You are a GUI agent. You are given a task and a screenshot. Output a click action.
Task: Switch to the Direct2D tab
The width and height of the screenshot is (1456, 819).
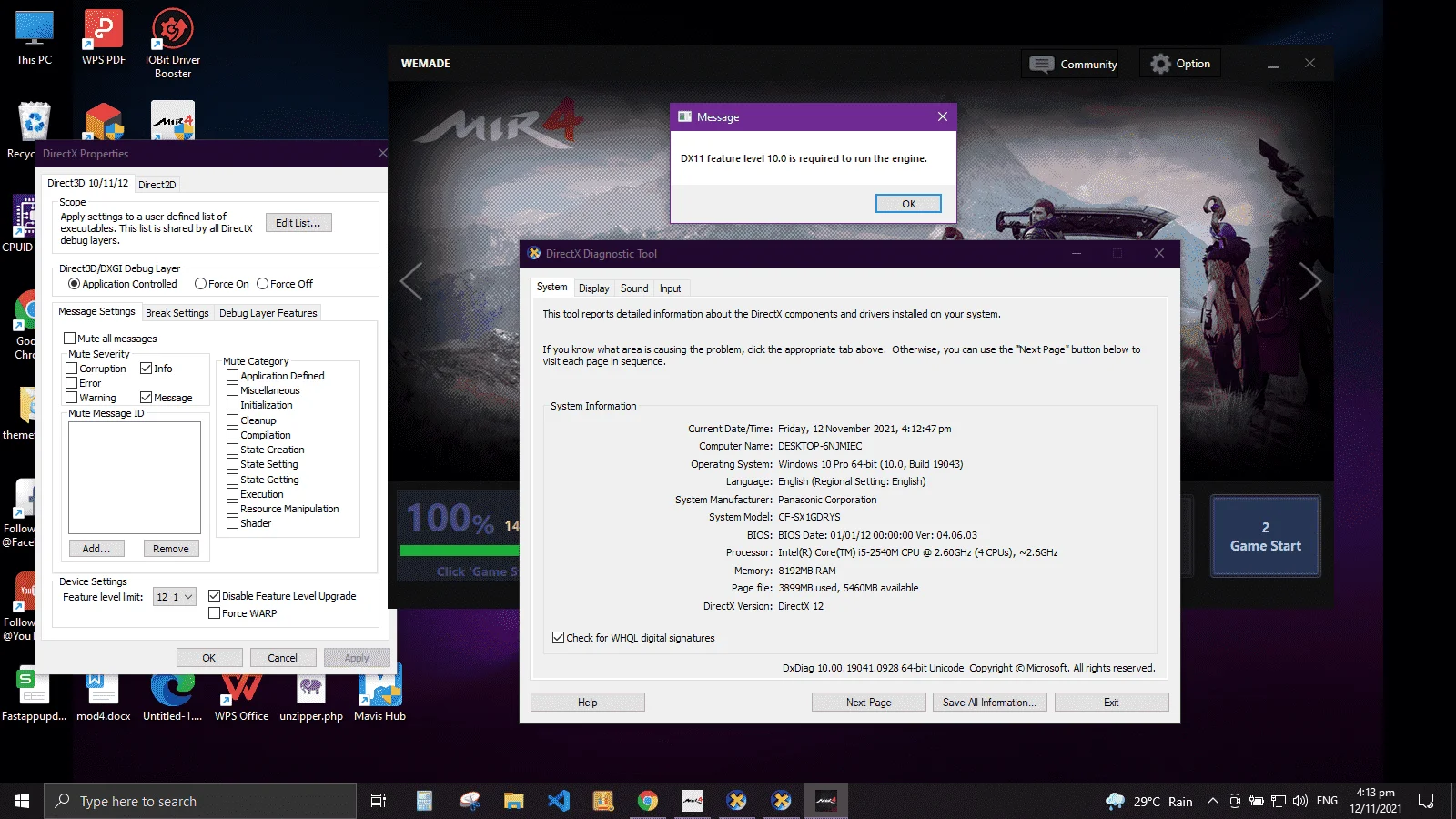point(157,185)
